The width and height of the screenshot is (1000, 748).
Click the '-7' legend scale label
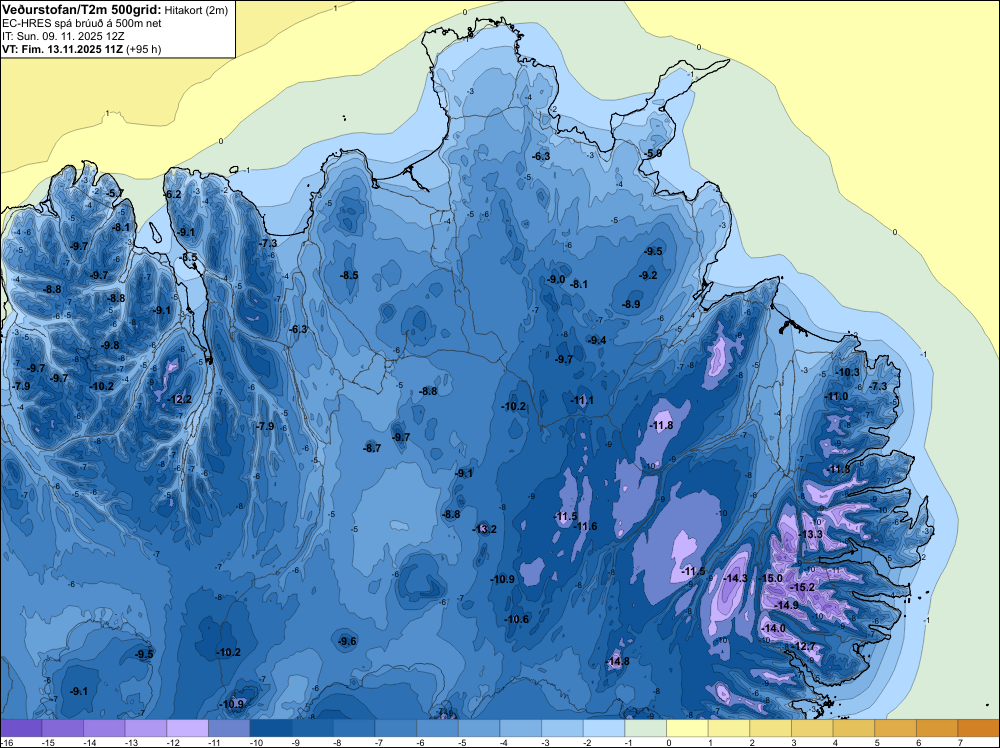click(381, 743)
